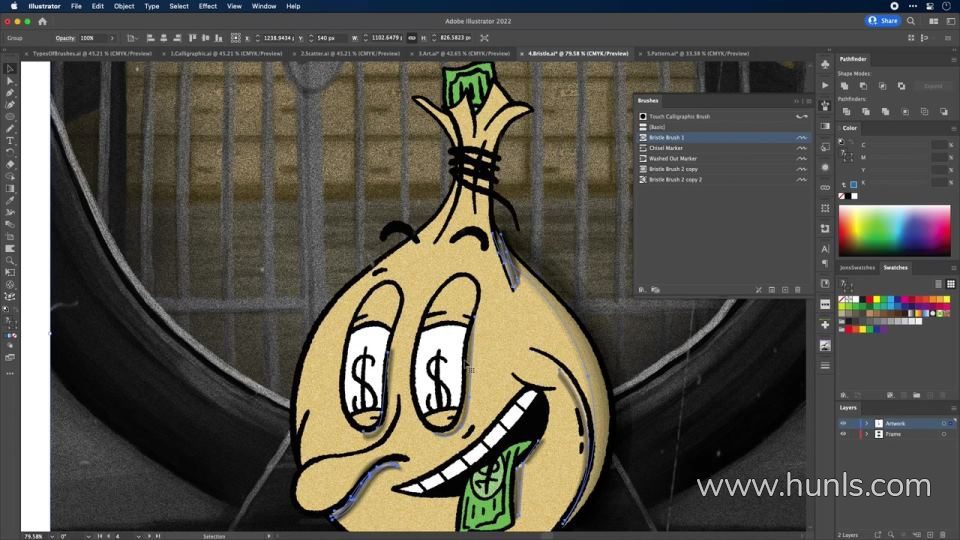Click the Opacity value input field
The width and height of the screenshot is (960, 540).
[92, 38]
